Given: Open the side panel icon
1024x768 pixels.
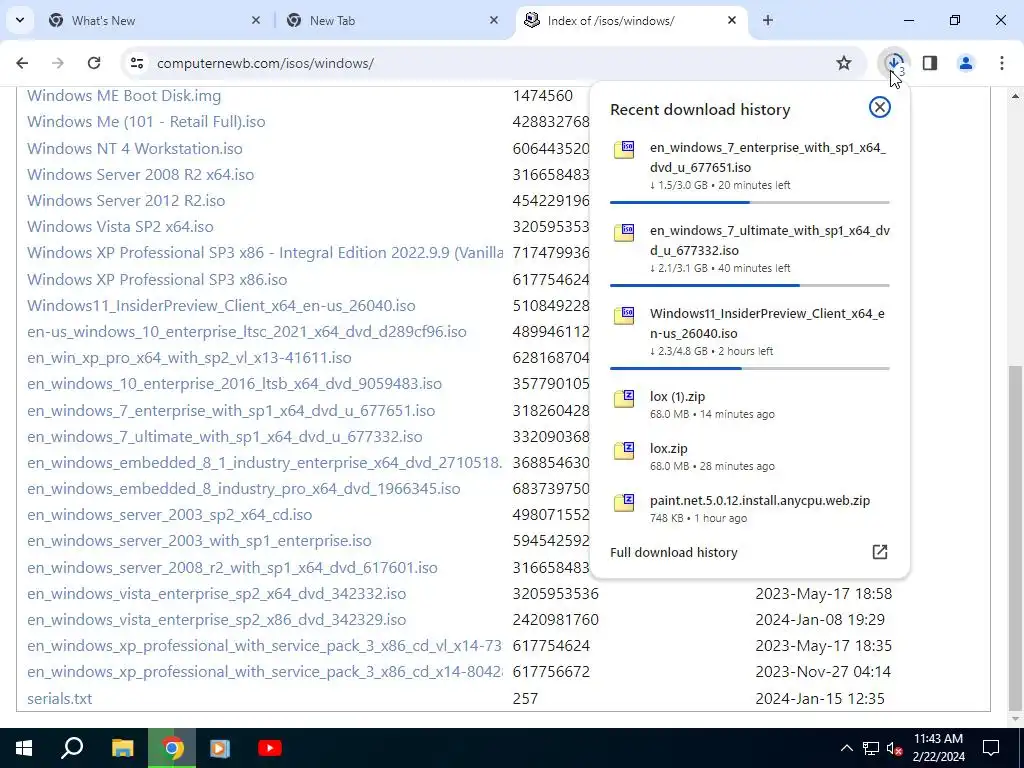Looking at the screenshot, I should point(930,63).
